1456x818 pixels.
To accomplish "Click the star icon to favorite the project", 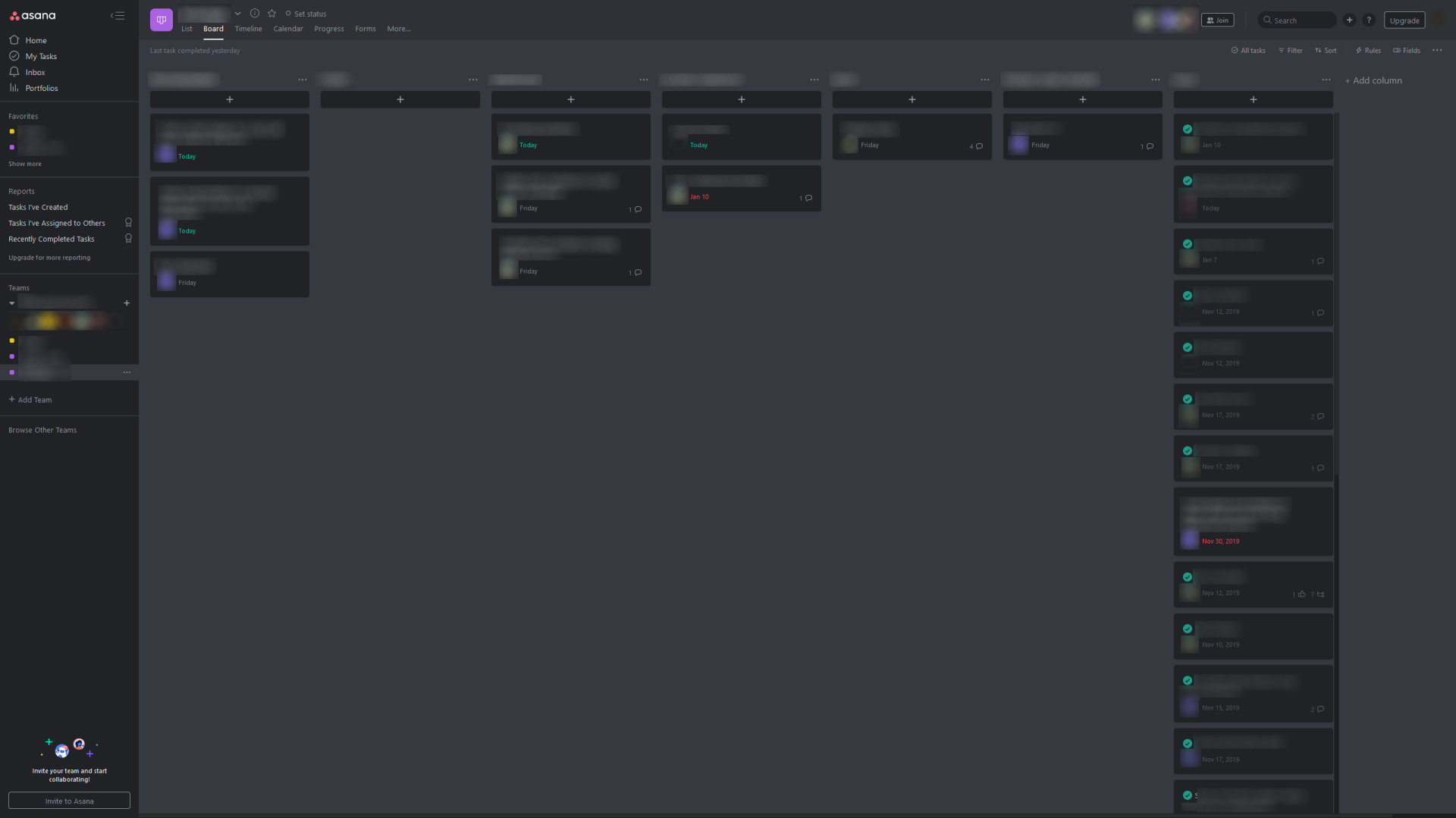I will click(x=271, y=13).
